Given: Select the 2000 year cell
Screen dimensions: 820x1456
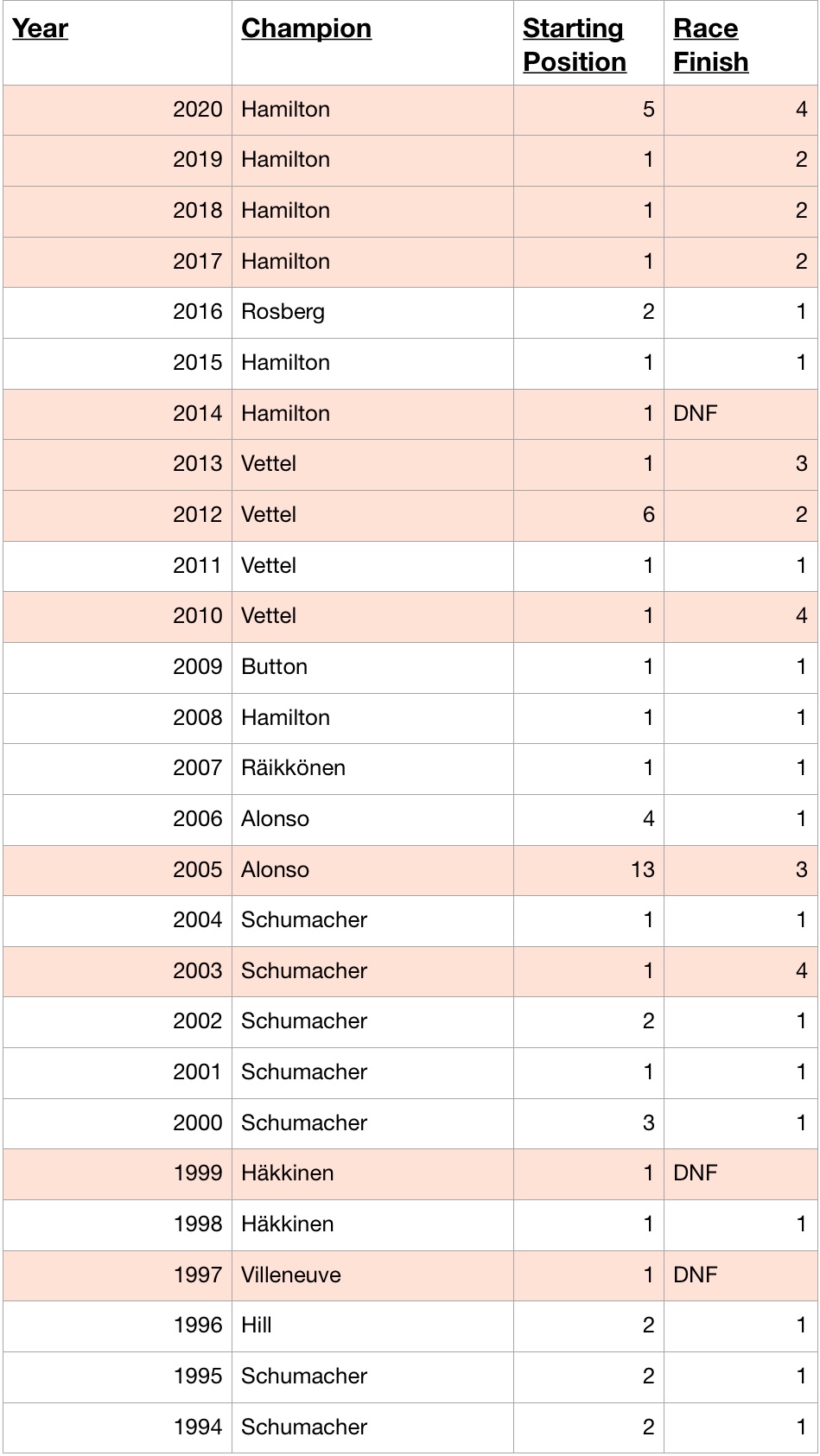Looking at the screenshot, I should (197, 1123).
